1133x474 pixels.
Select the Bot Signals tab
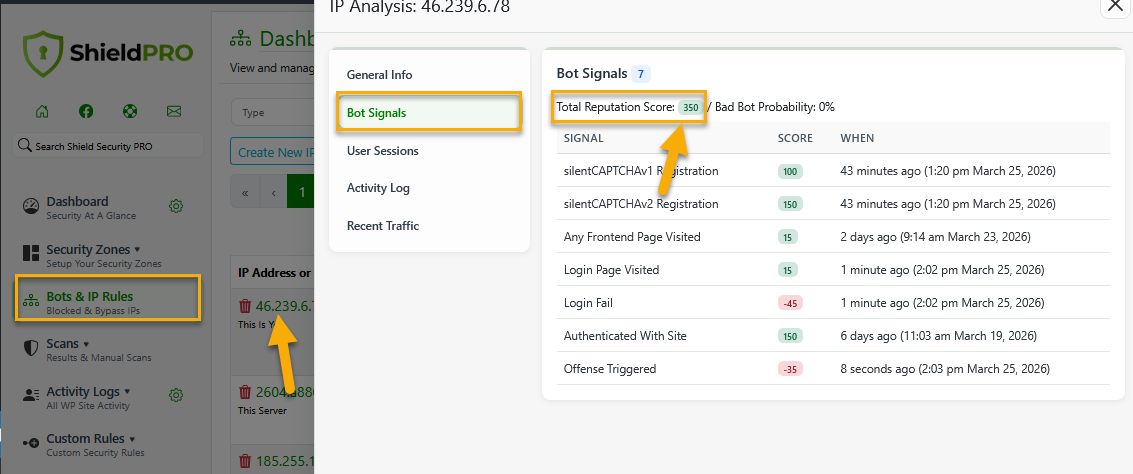[x=429, y=112]
